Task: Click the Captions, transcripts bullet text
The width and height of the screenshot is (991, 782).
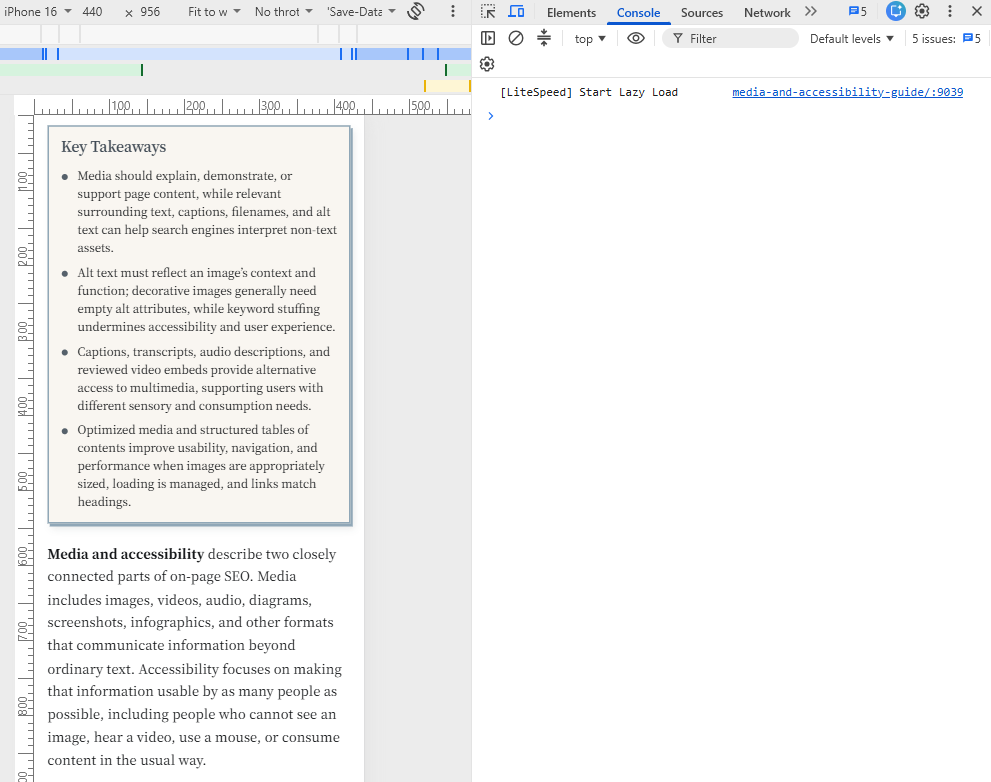Action: 204,379
